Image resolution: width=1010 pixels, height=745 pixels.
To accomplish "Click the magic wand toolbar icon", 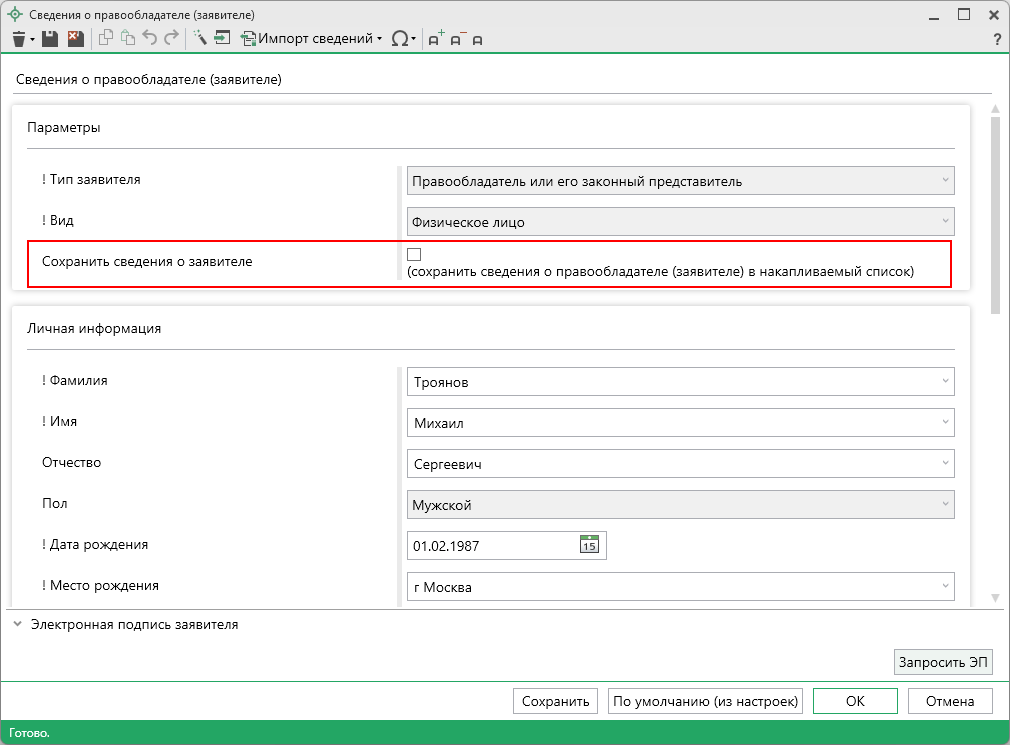I will pyautogui.click(x=200, y=39).
